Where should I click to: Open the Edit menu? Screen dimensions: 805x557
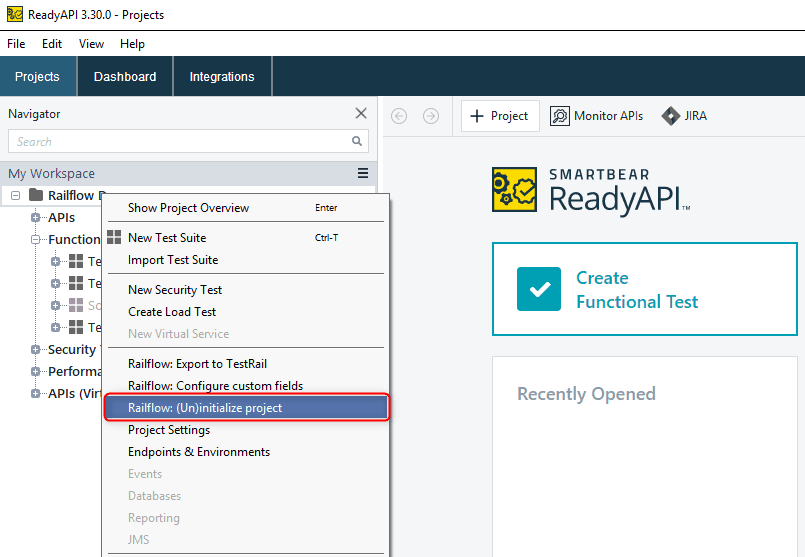click(x=52, y=44)
